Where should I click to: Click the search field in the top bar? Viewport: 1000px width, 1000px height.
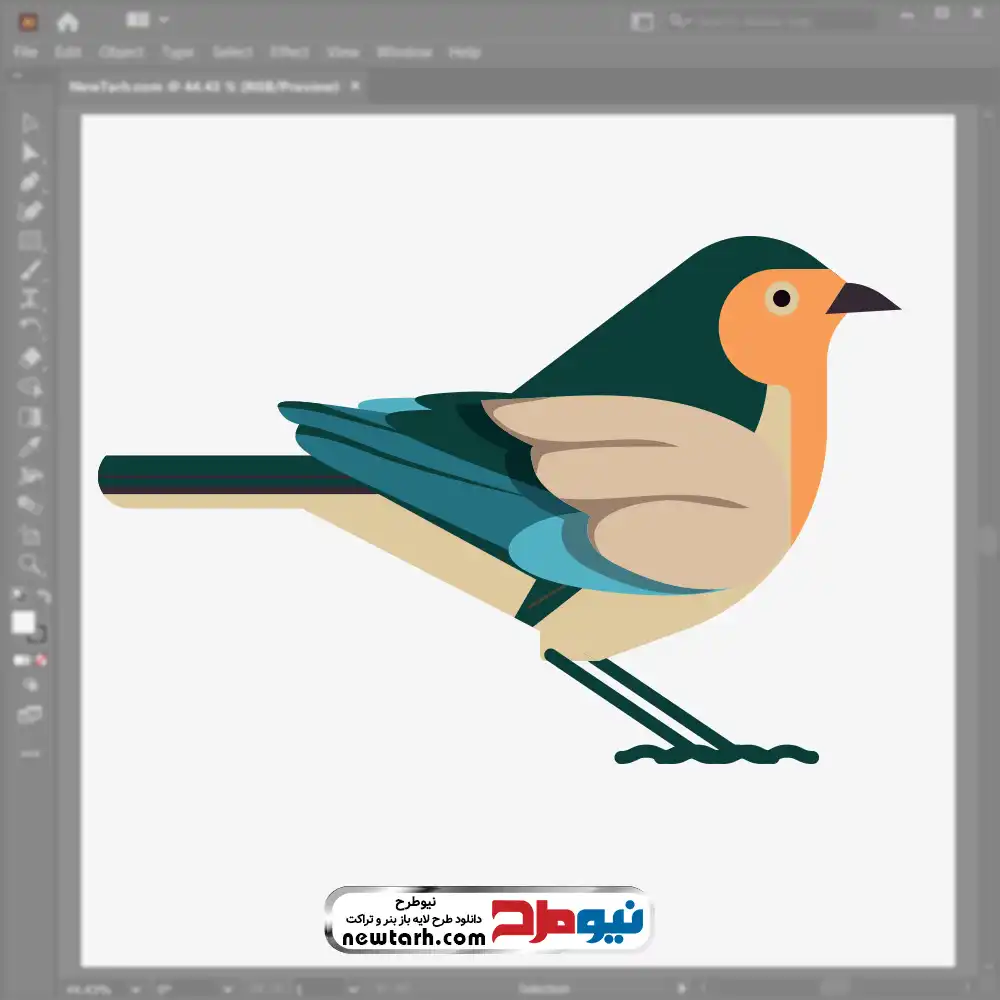pyautogui.click(x=770, y=21)
